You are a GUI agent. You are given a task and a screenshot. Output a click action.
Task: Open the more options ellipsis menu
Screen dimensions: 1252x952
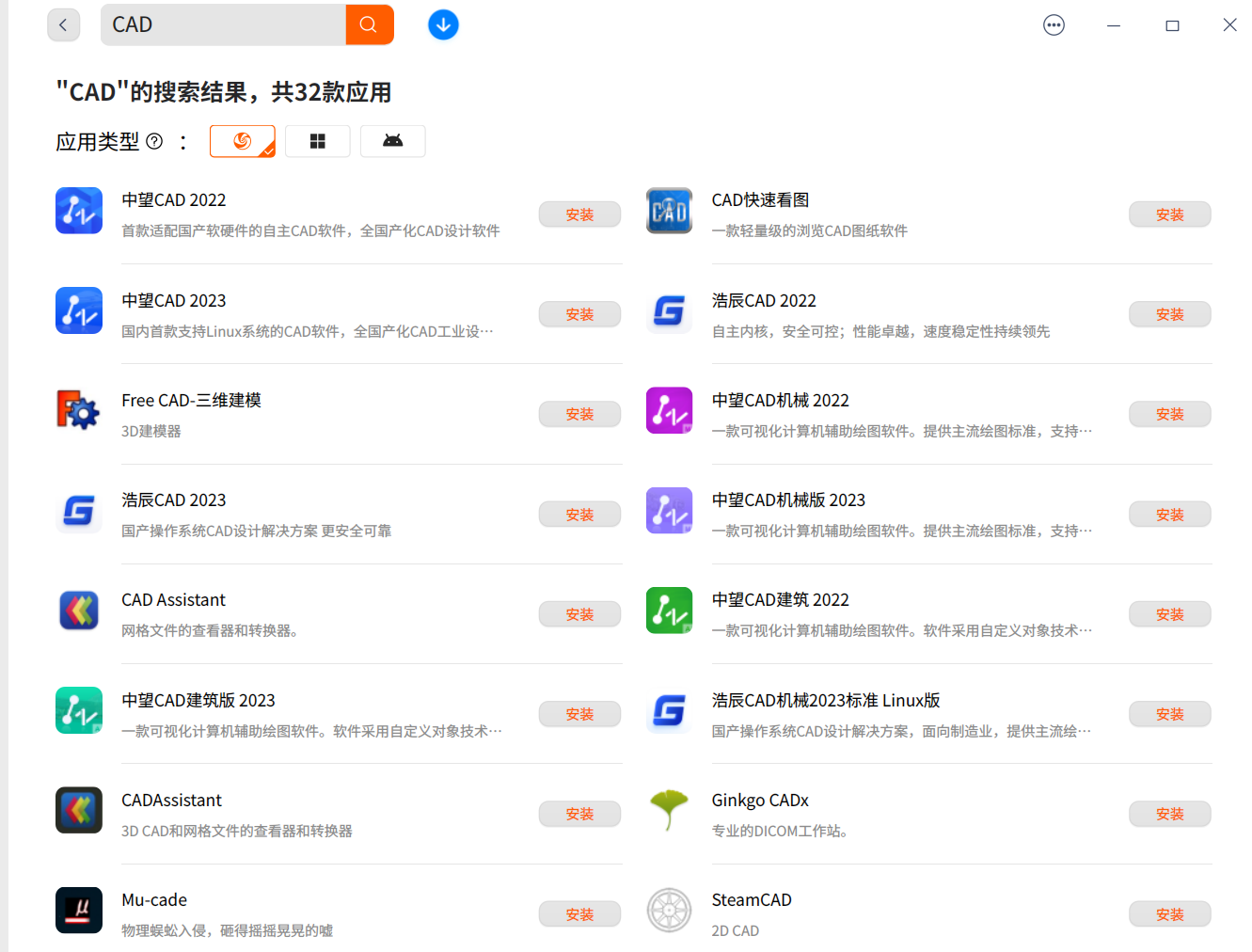coord(1054,24)
